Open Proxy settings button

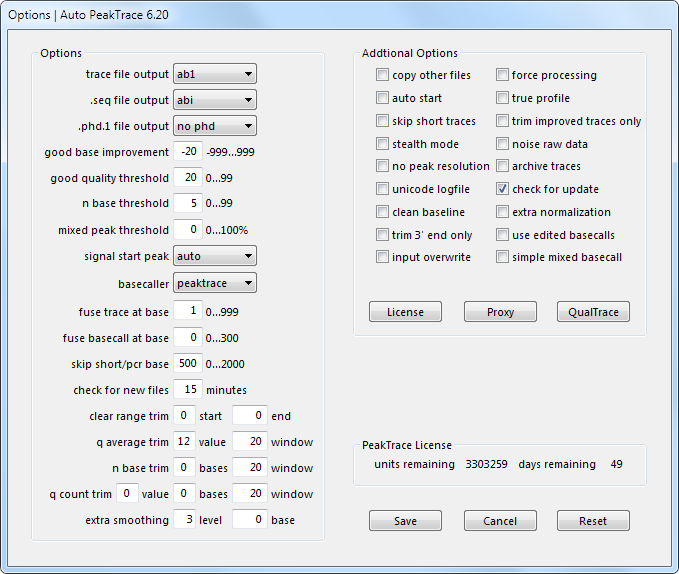click(x=500, y=312)
